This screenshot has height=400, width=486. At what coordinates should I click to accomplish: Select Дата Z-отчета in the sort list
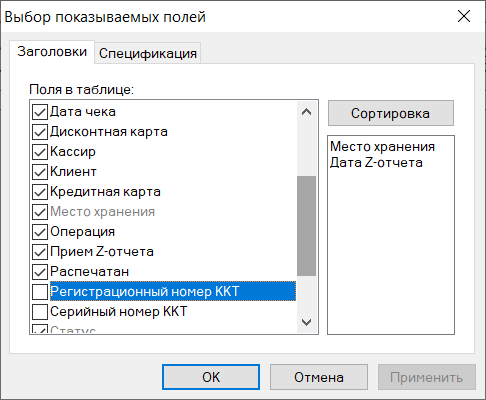tap(376, 163)
